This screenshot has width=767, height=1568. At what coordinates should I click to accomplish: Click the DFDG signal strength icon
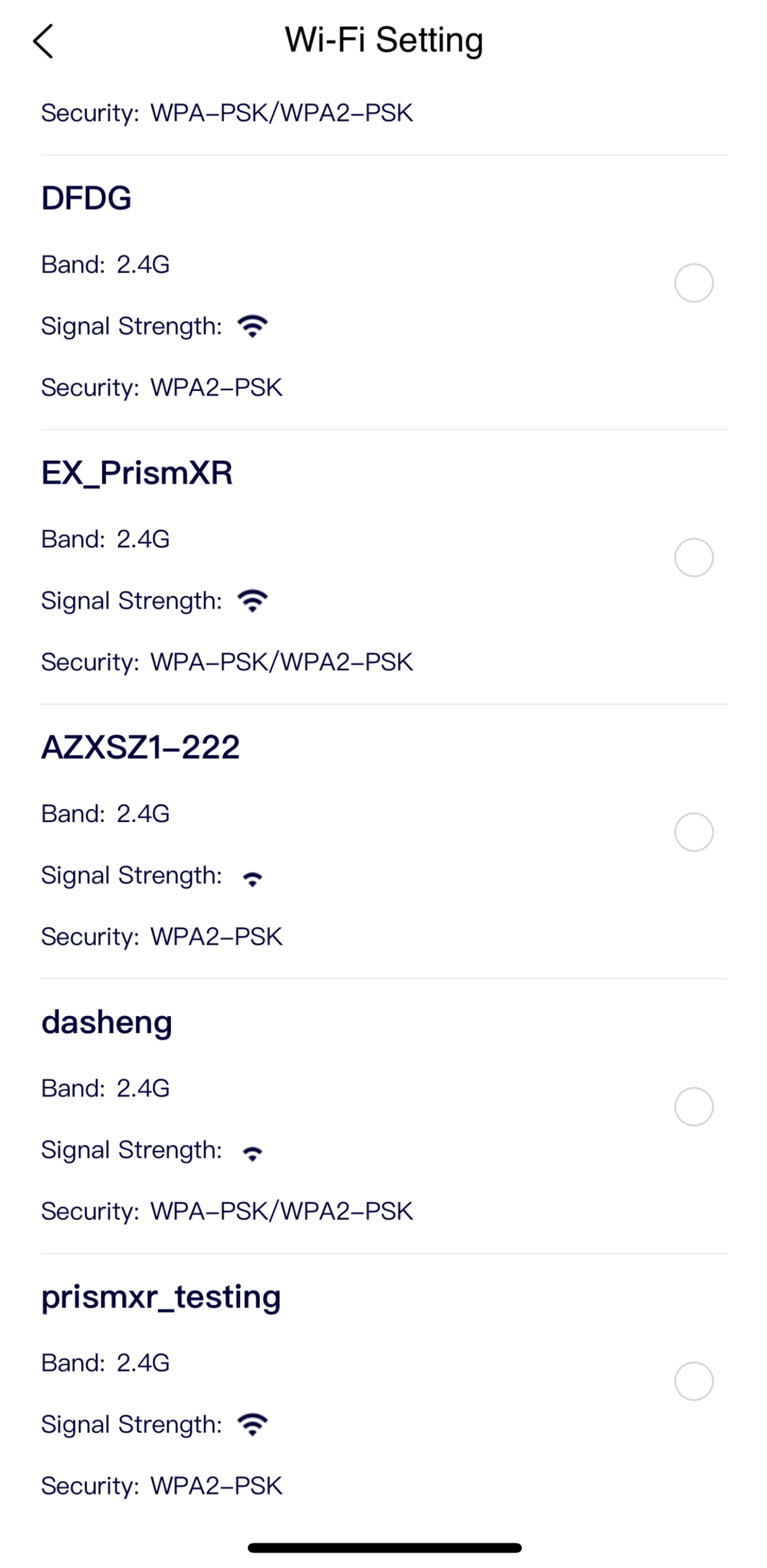(252, 326)
